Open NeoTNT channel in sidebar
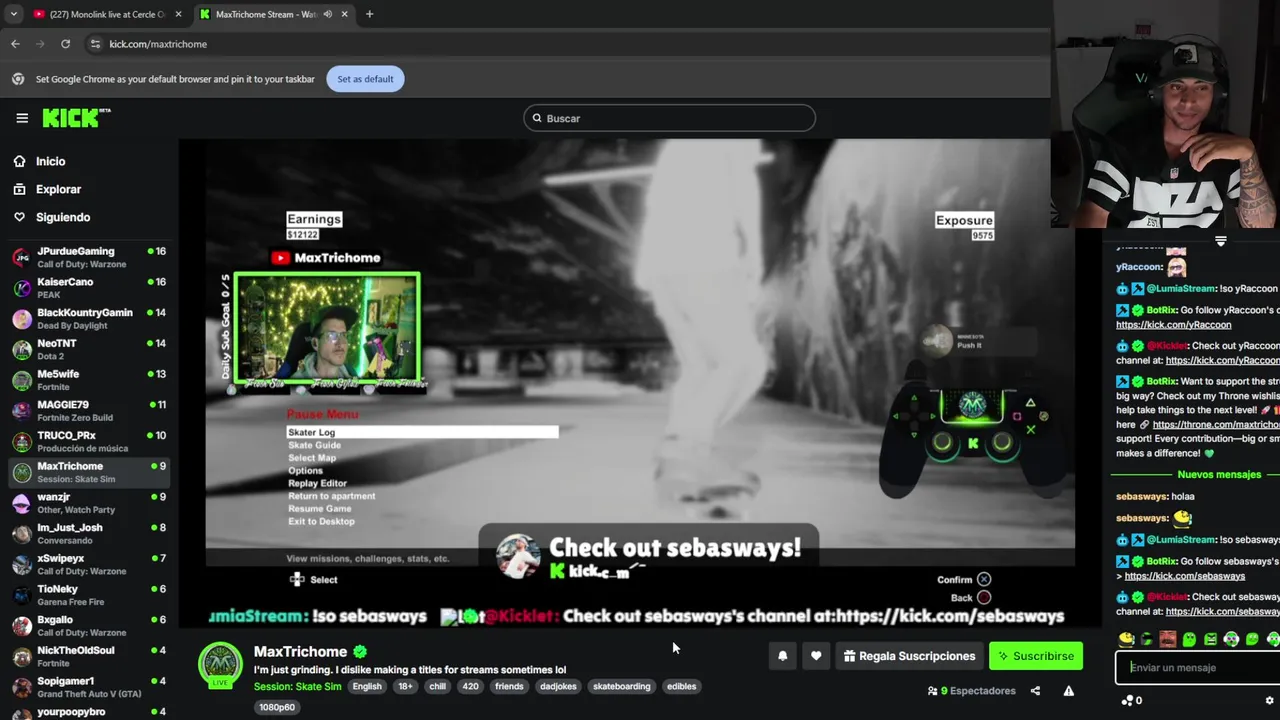This screenshot has height=720, width=1280. pyautogui.click(x=89, y=349)
